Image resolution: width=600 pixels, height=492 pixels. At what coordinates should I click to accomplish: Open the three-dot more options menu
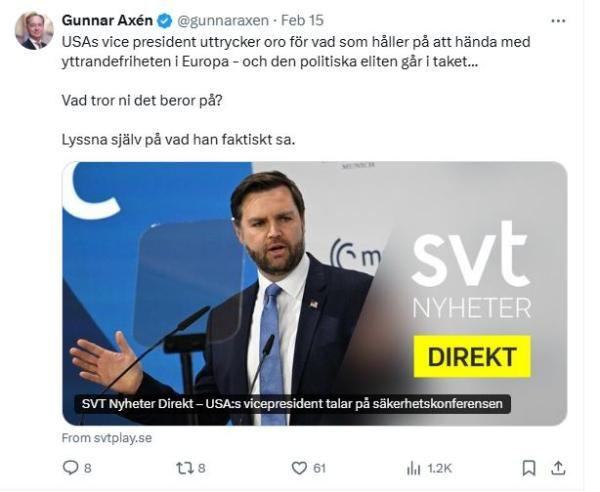558,21
